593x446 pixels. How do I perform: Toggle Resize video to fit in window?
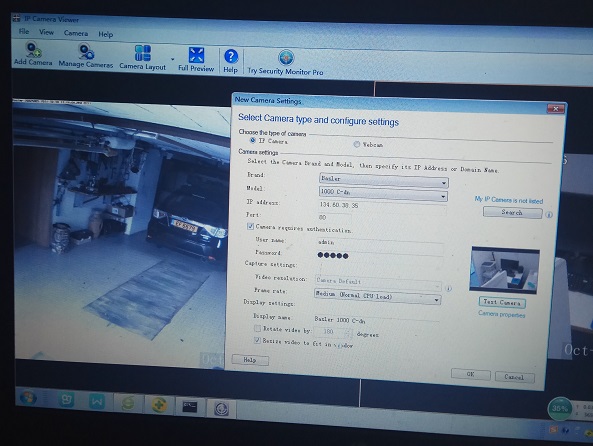[x=257, y=340]
